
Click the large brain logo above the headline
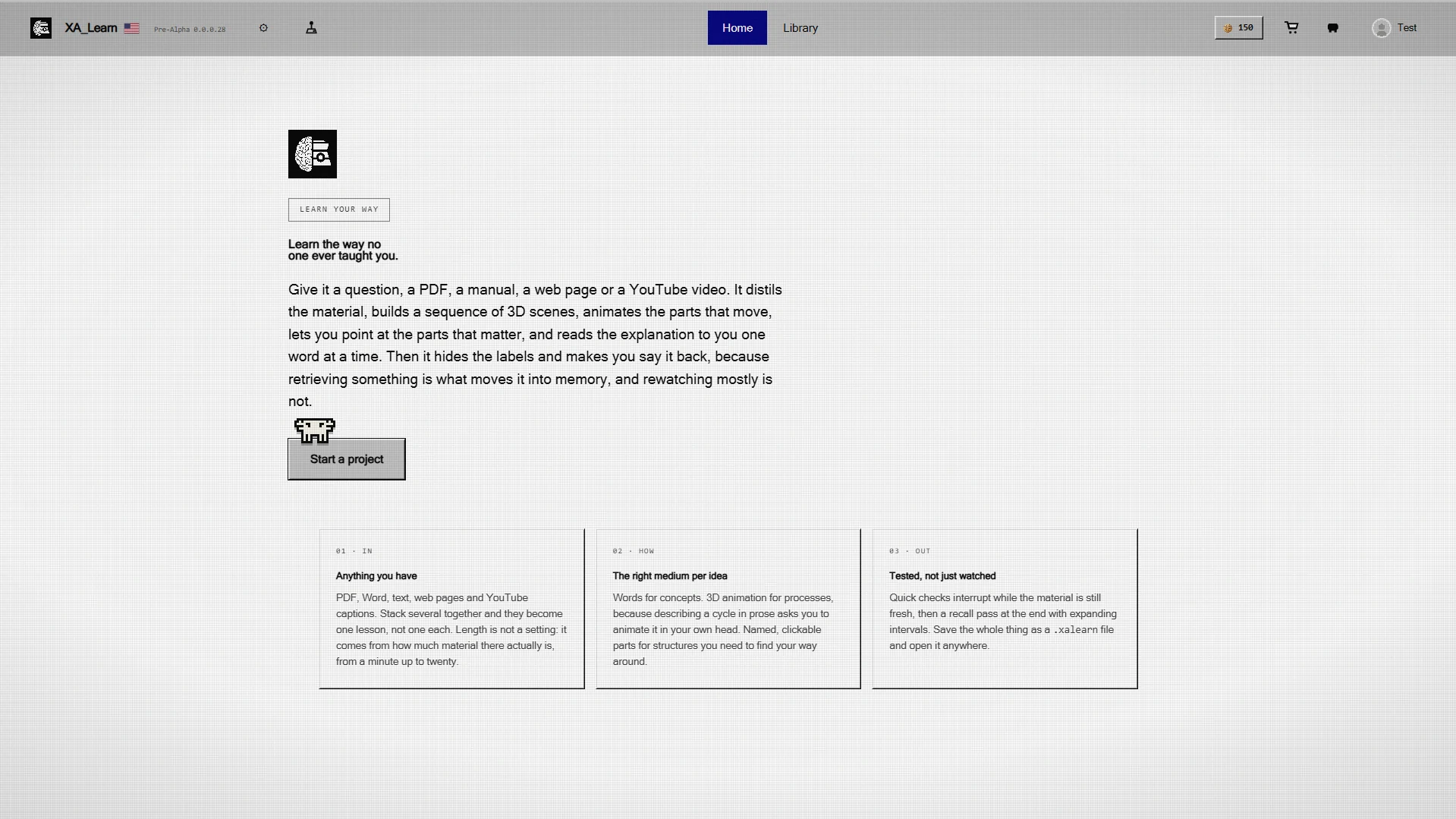point(313,154)
